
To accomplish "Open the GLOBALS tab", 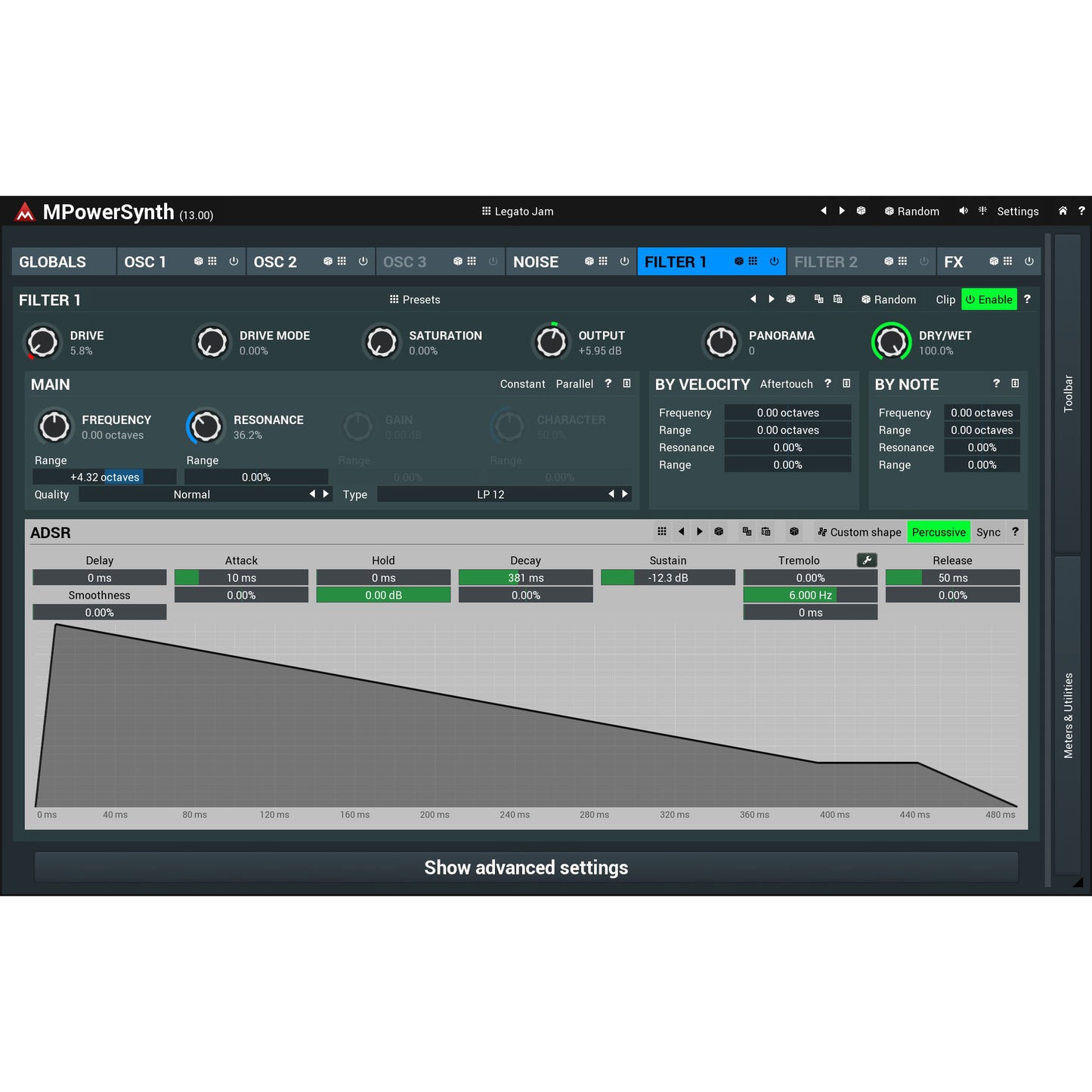I will [x=53, y=261].
